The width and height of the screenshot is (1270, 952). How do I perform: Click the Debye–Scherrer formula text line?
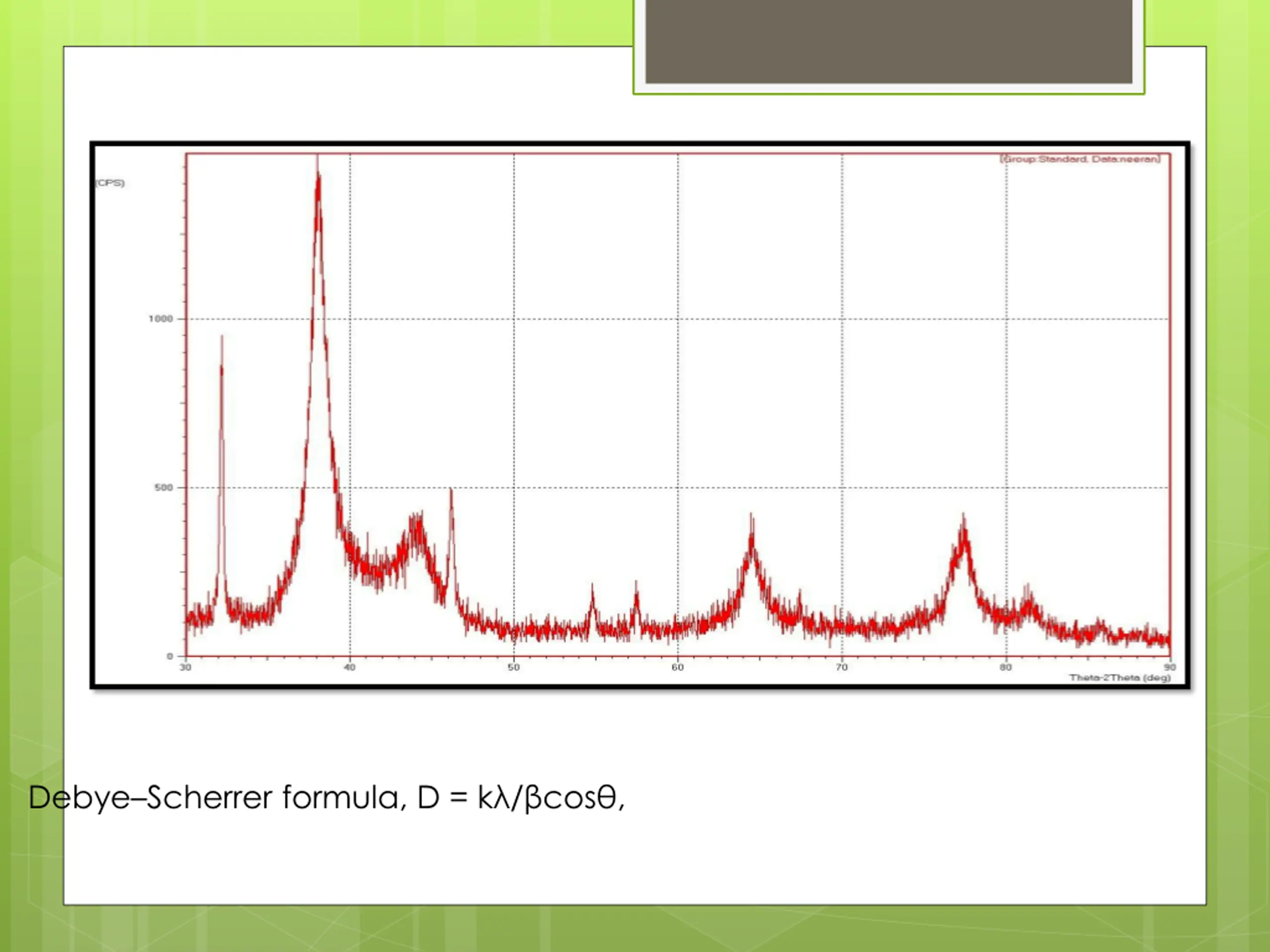[327, 797]
